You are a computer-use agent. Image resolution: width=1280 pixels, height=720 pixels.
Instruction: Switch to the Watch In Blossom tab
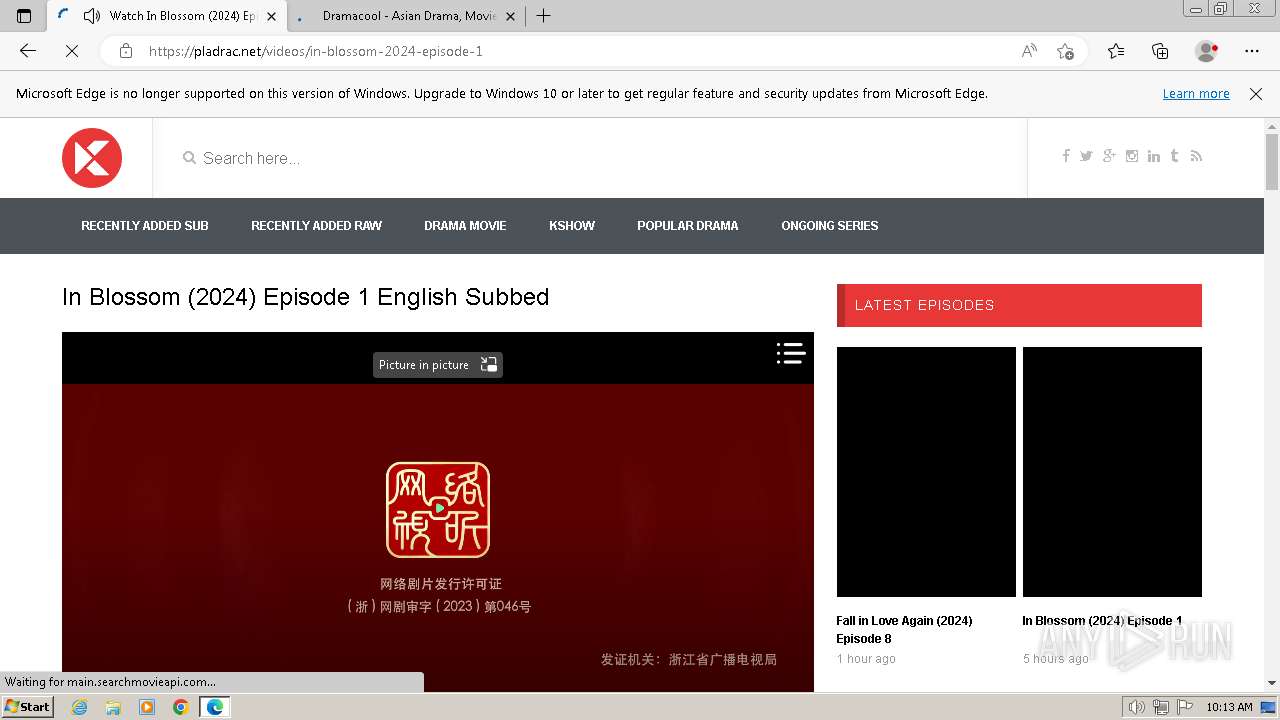(x=167, y=16)
